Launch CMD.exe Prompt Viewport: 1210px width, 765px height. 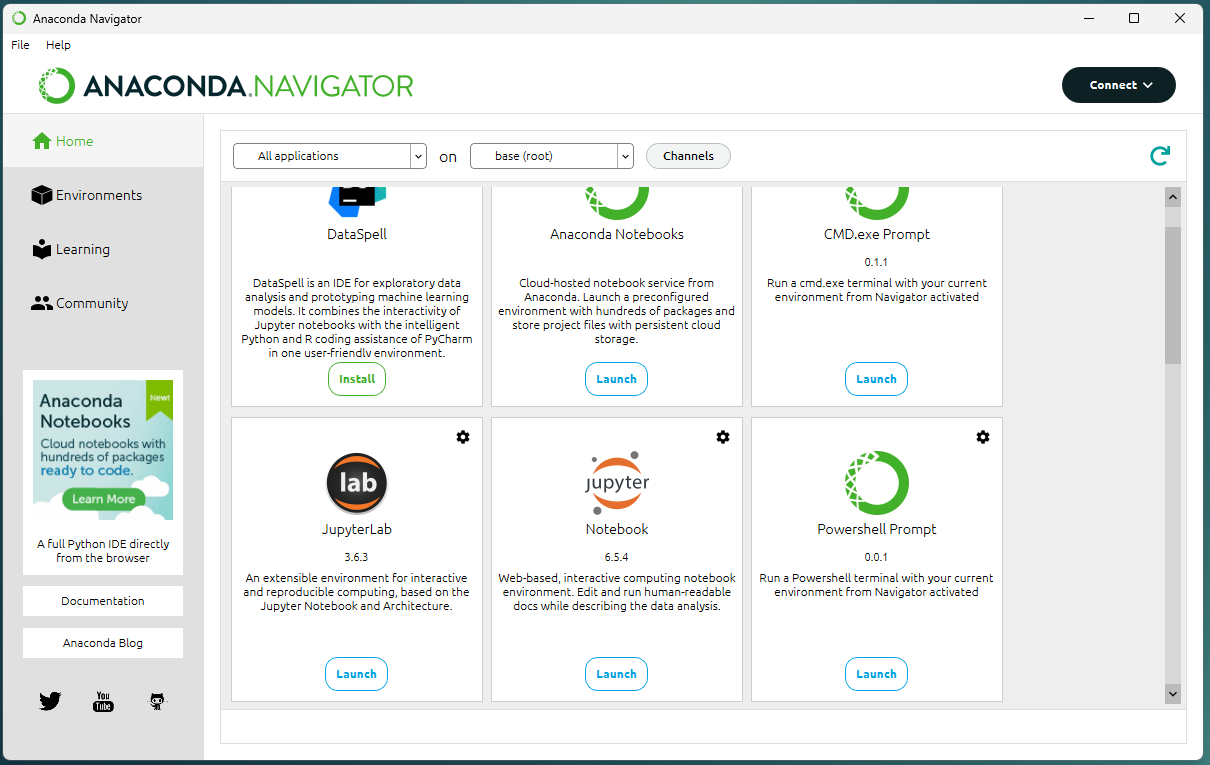pos(876,379)
